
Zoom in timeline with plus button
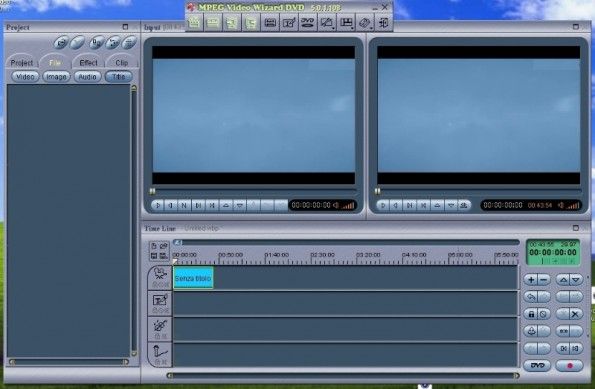pyautogui.click(x=531, y=280)
